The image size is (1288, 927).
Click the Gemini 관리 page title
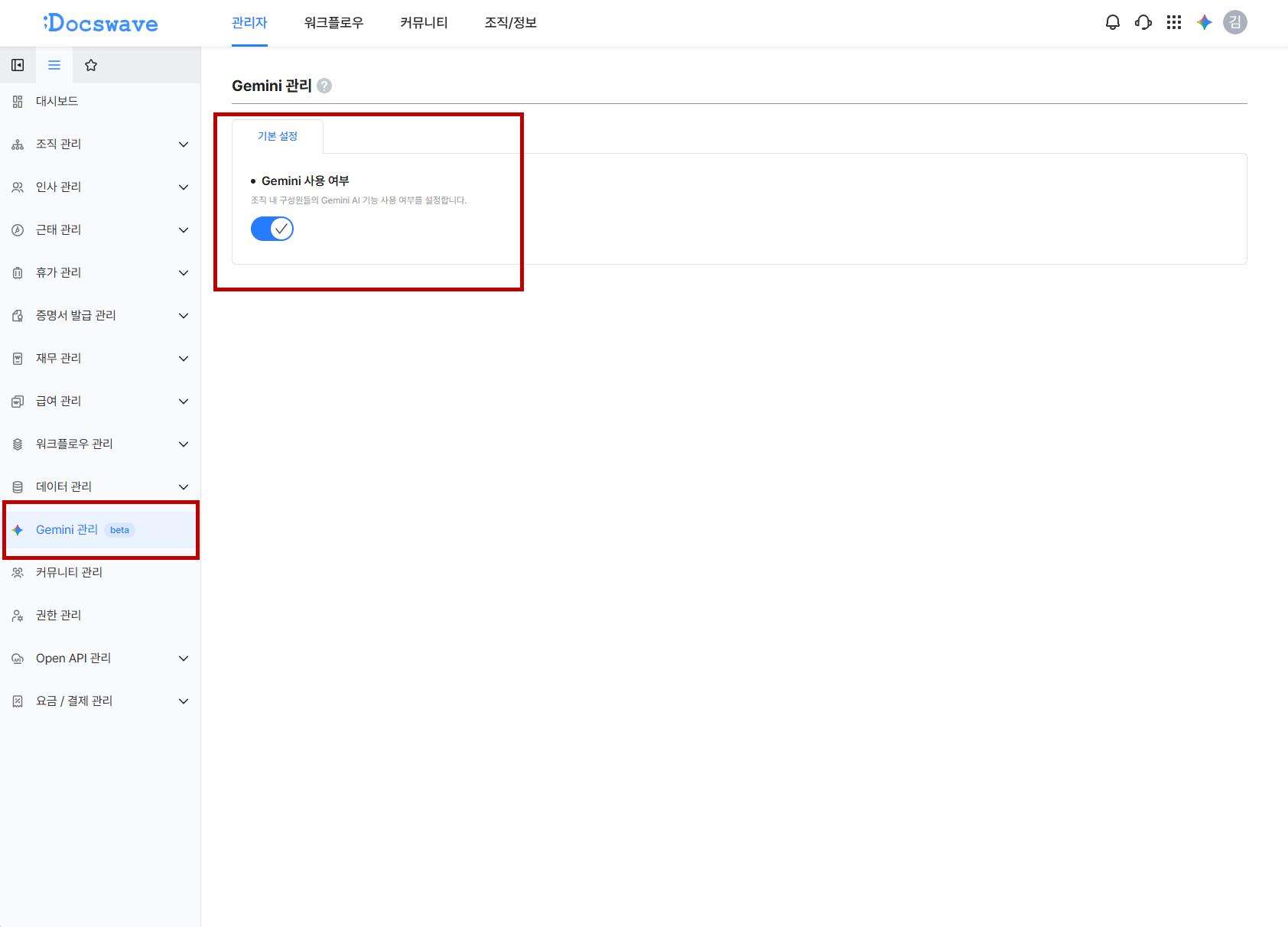click(272, 86)
